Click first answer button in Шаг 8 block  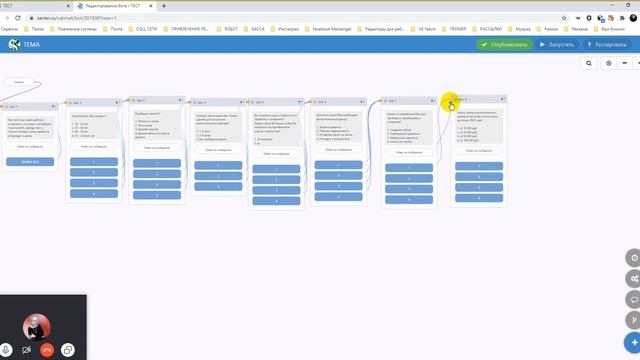pos(479,166)
